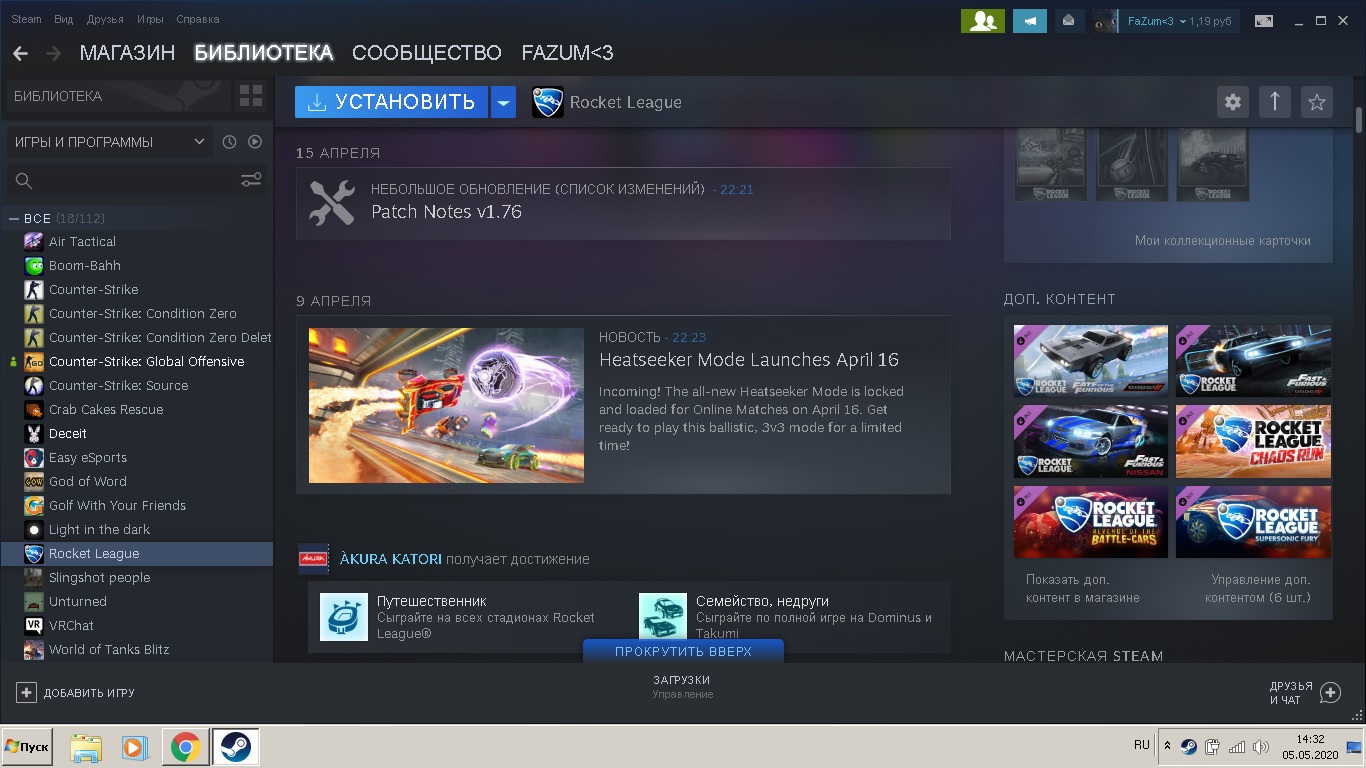Open the install options dropdown arrow

click(503, 102)
